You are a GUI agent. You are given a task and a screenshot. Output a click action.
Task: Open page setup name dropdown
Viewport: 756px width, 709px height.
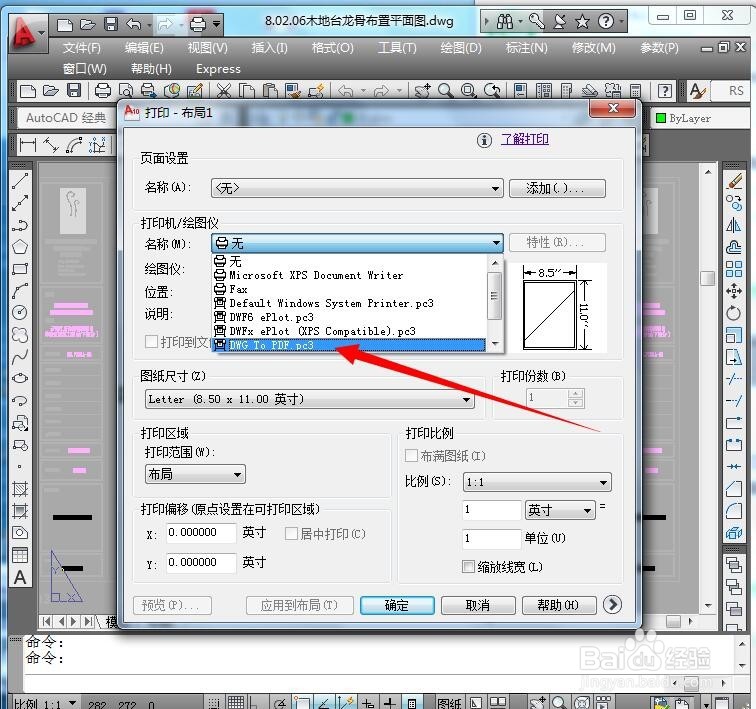(x=357, y=188)
